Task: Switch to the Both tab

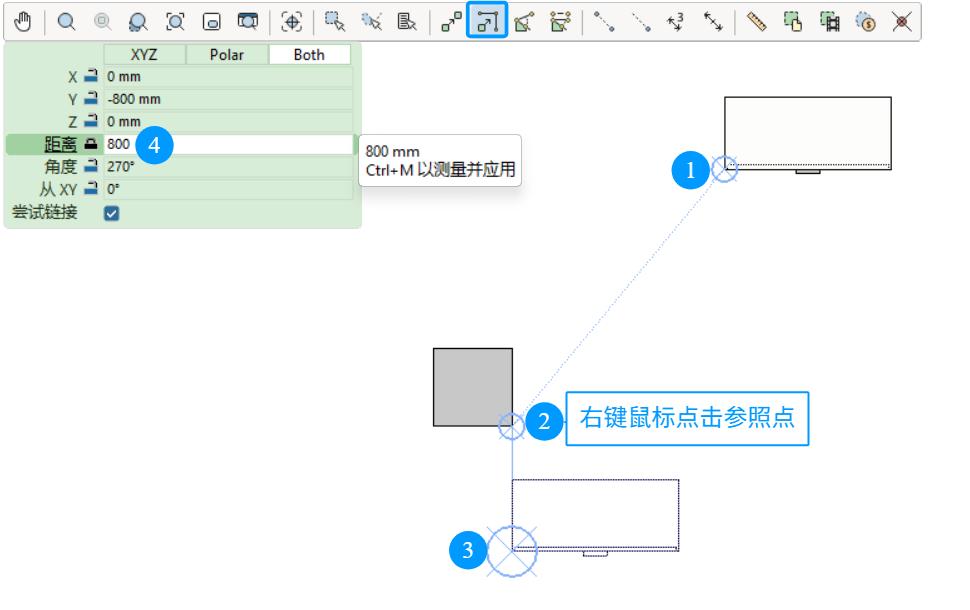Action: [309, 54]
